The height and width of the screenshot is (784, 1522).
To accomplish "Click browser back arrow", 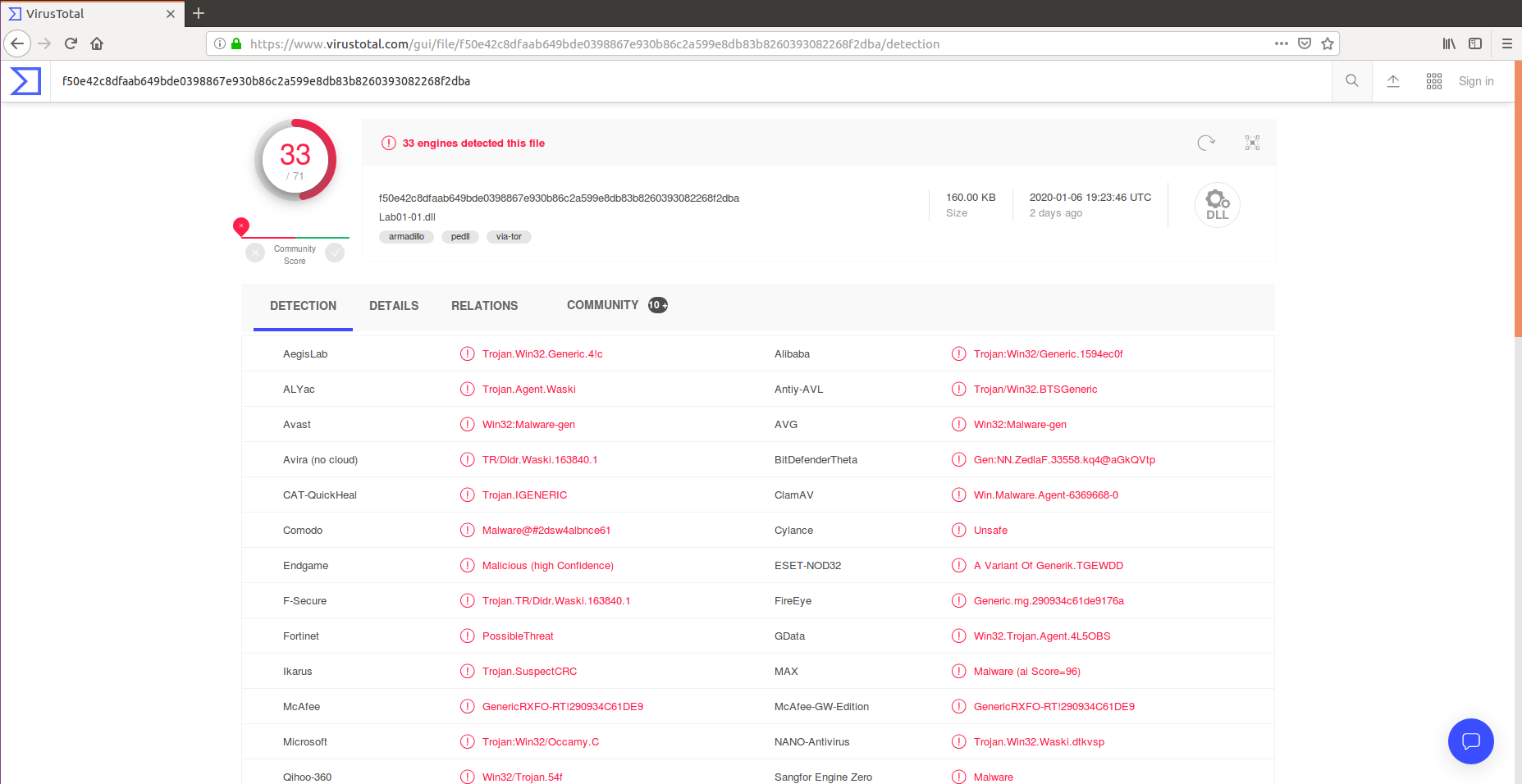I will [x=17, y=43].
